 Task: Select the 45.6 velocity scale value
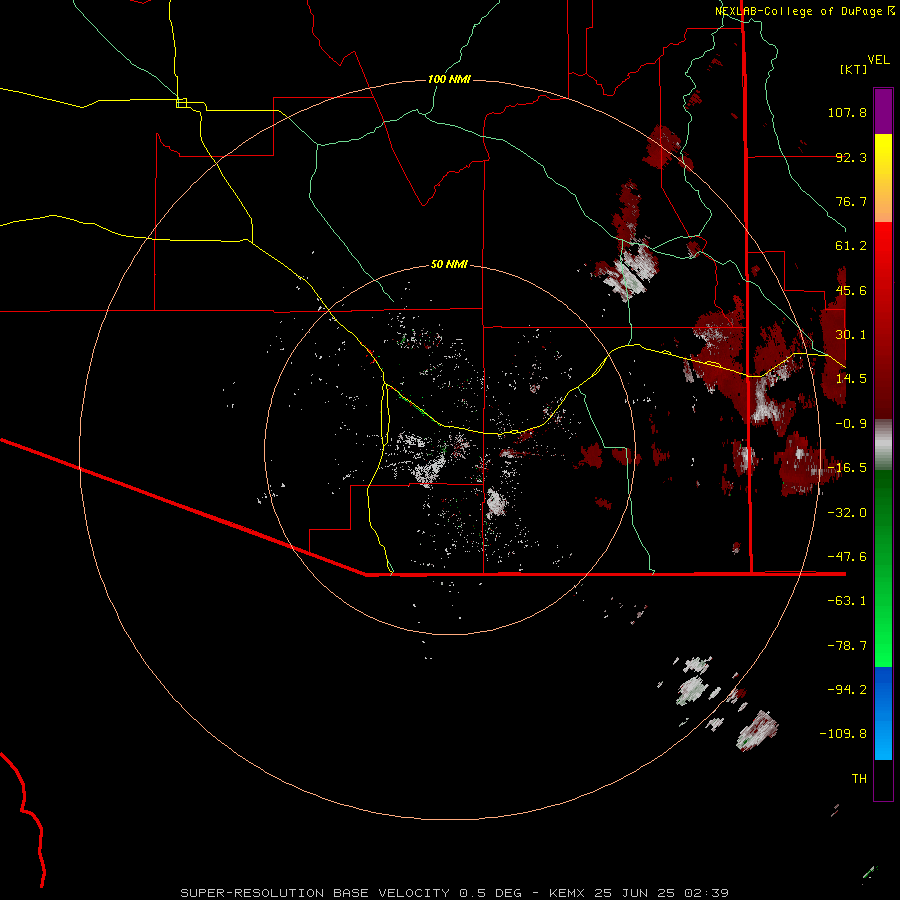(x=851, y=290)
